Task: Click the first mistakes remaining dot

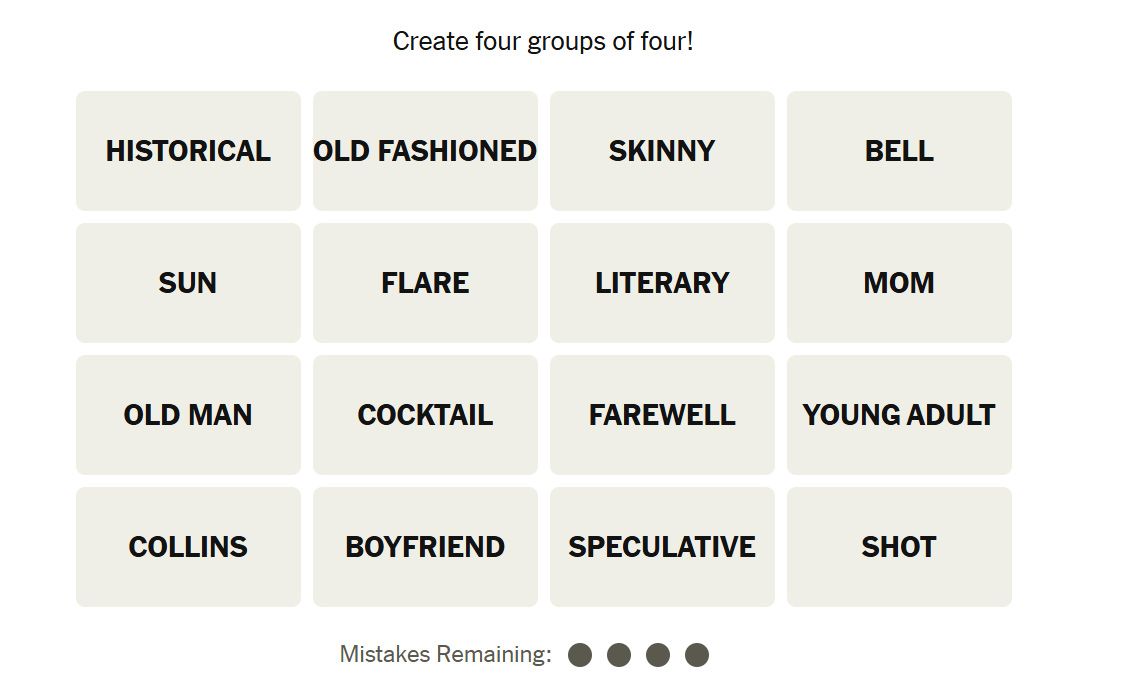Action: 580,655
